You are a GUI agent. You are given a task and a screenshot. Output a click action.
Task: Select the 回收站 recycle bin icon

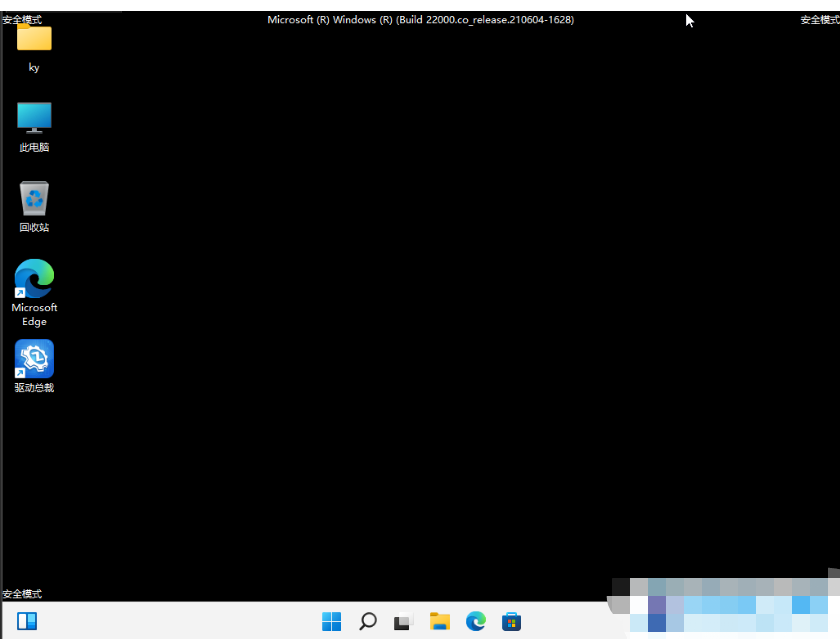(34, 198)
